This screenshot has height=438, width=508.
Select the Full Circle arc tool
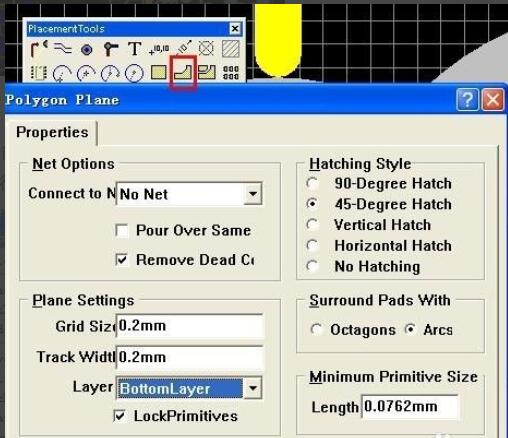tap(134, 73)
